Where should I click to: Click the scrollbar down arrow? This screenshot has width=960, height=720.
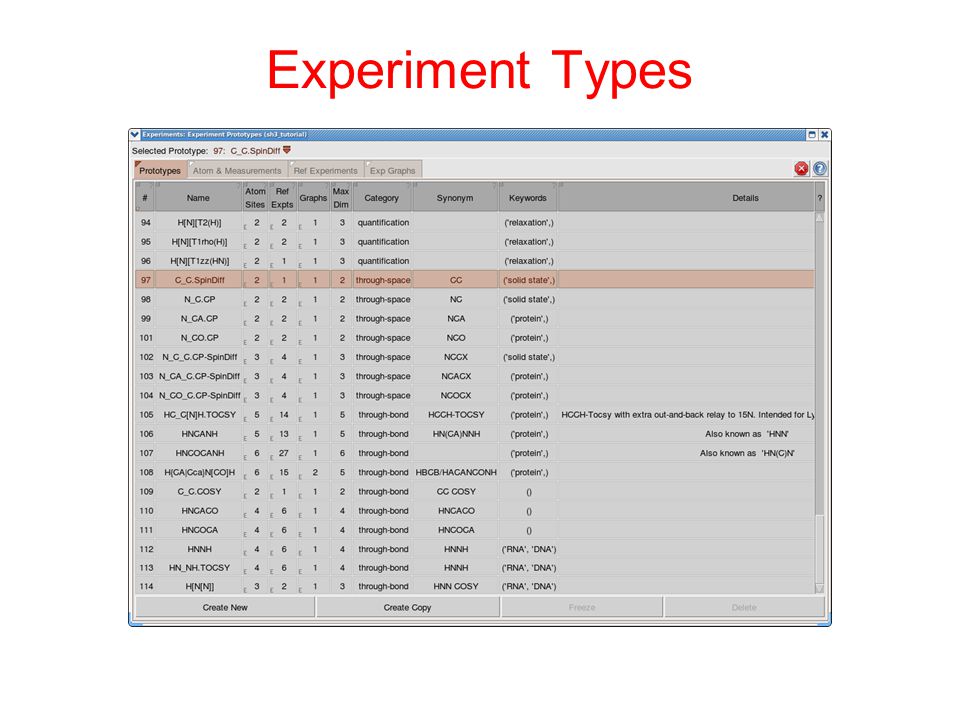[820, 589]
